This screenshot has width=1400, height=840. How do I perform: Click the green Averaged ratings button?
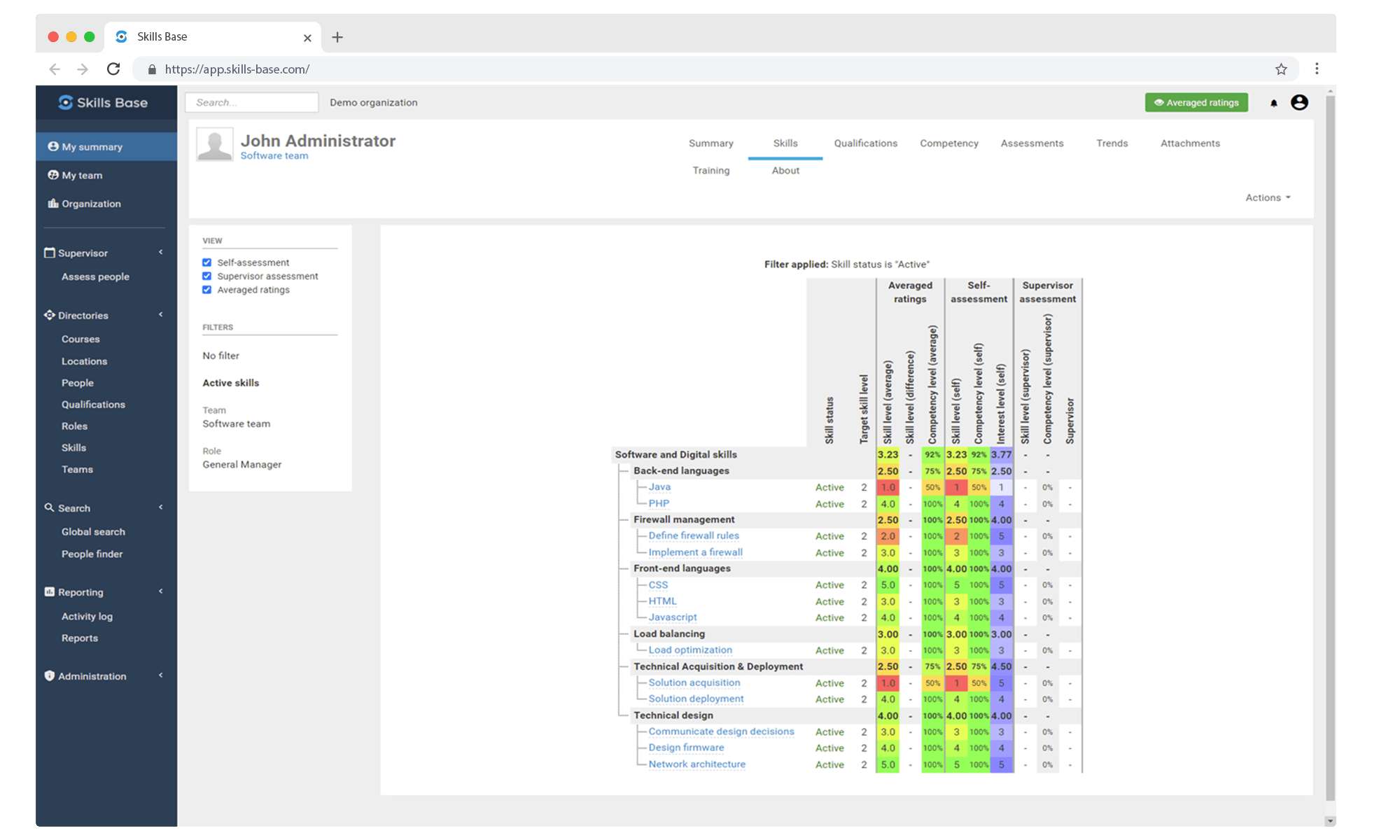(1196, 102)
